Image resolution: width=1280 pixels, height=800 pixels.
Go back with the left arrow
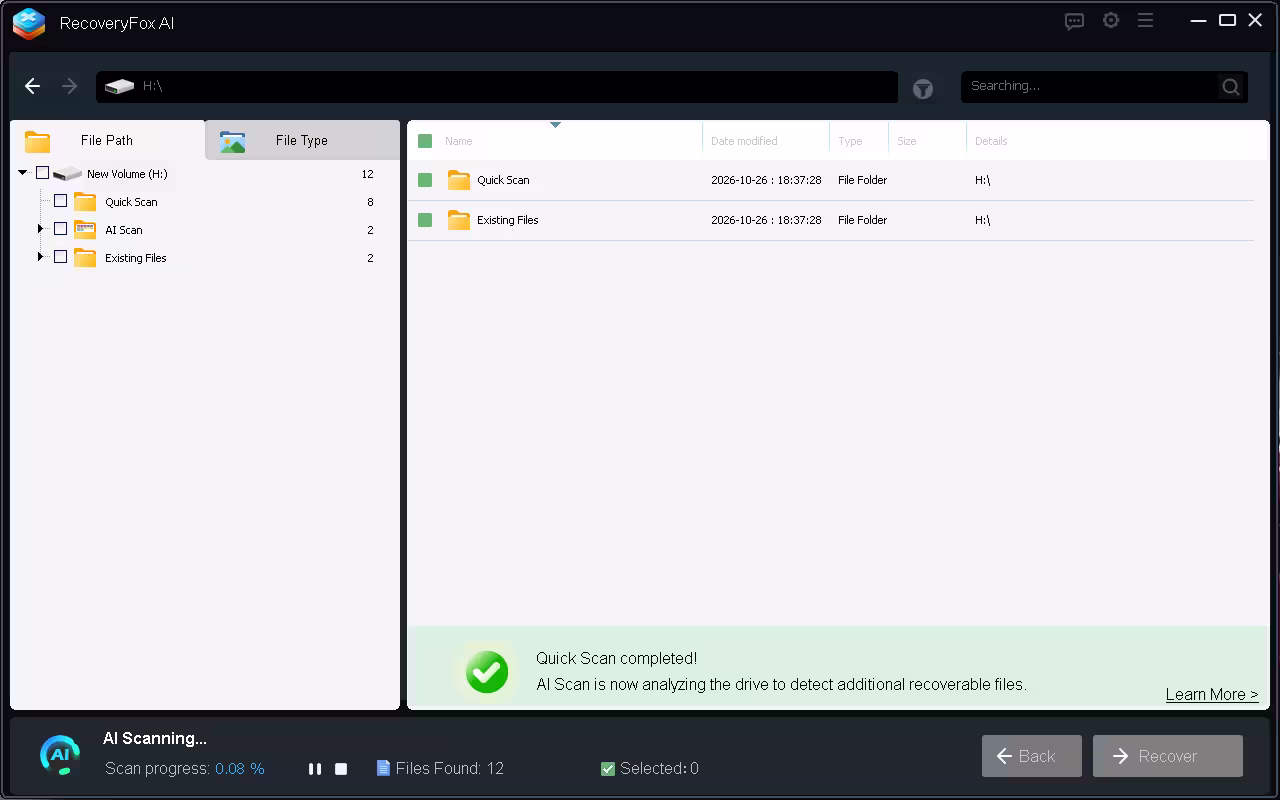(x=33, y=86)
